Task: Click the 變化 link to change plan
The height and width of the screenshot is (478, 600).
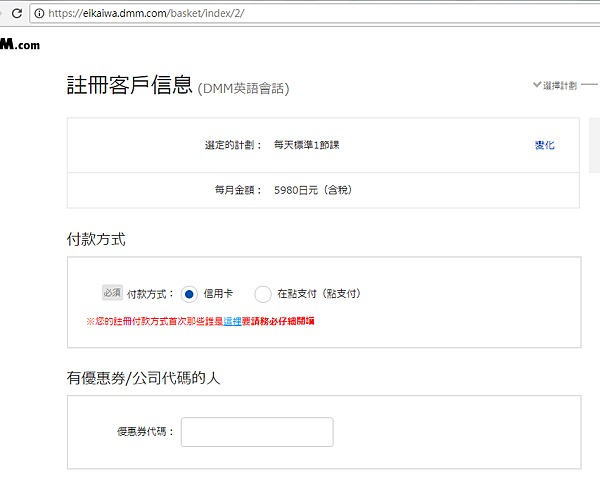Action: click(545, 145)
